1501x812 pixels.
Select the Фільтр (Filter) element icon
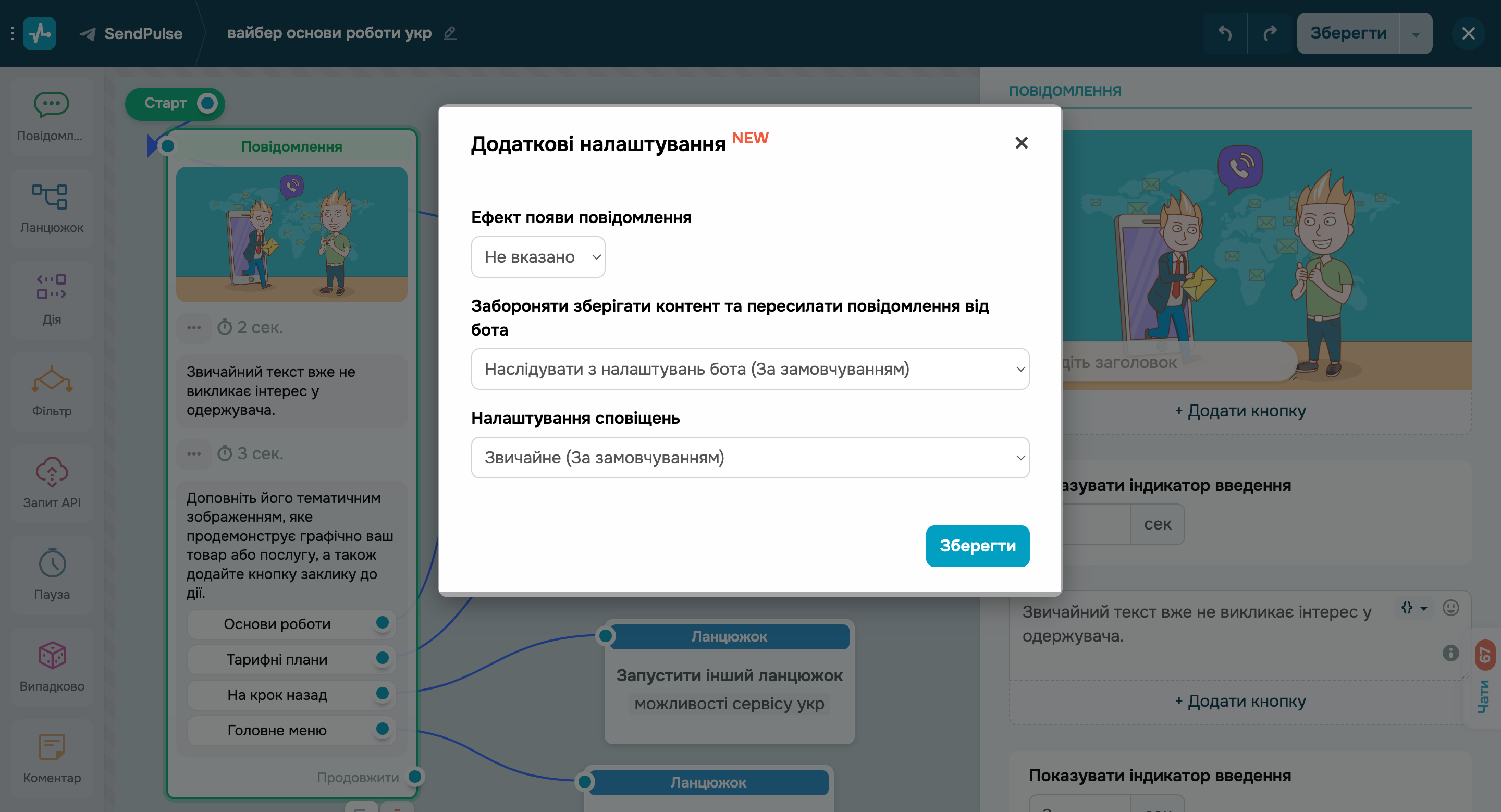pyautogui.click(x=52, y=380)
